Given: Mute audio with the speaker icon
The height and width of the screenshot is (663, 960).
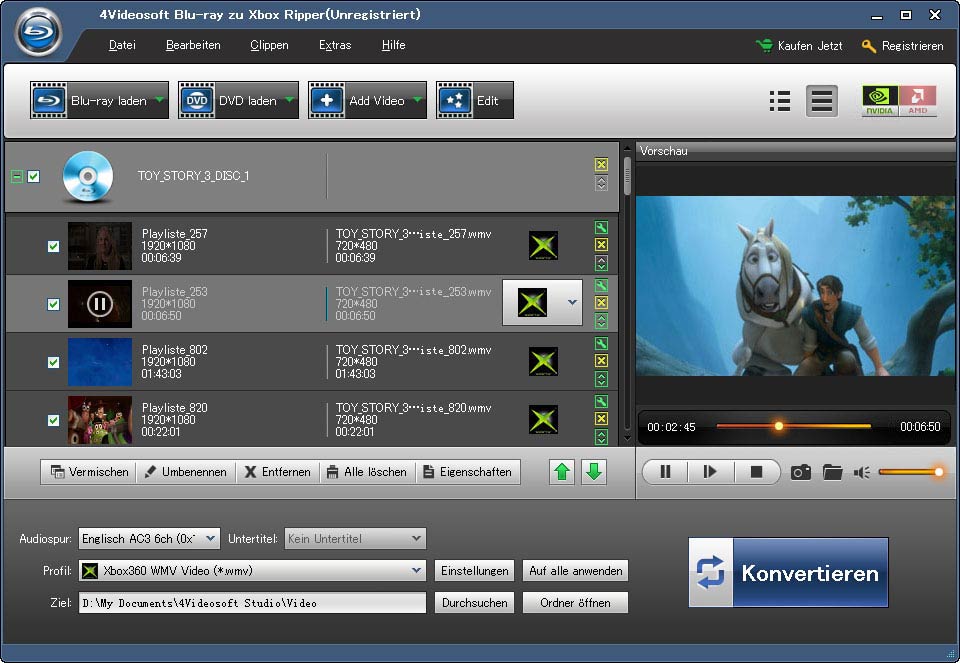Looking at the screenshot, I should (861, 472).
